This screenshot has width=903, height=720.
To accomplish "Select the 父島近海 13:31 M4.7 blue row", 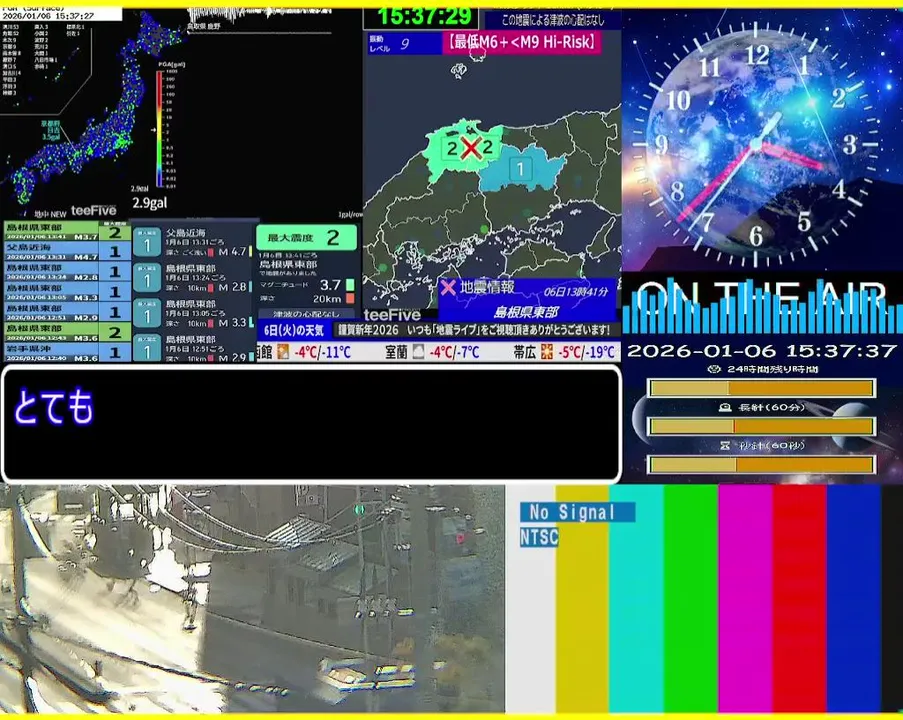I will (x=67, y=252).
